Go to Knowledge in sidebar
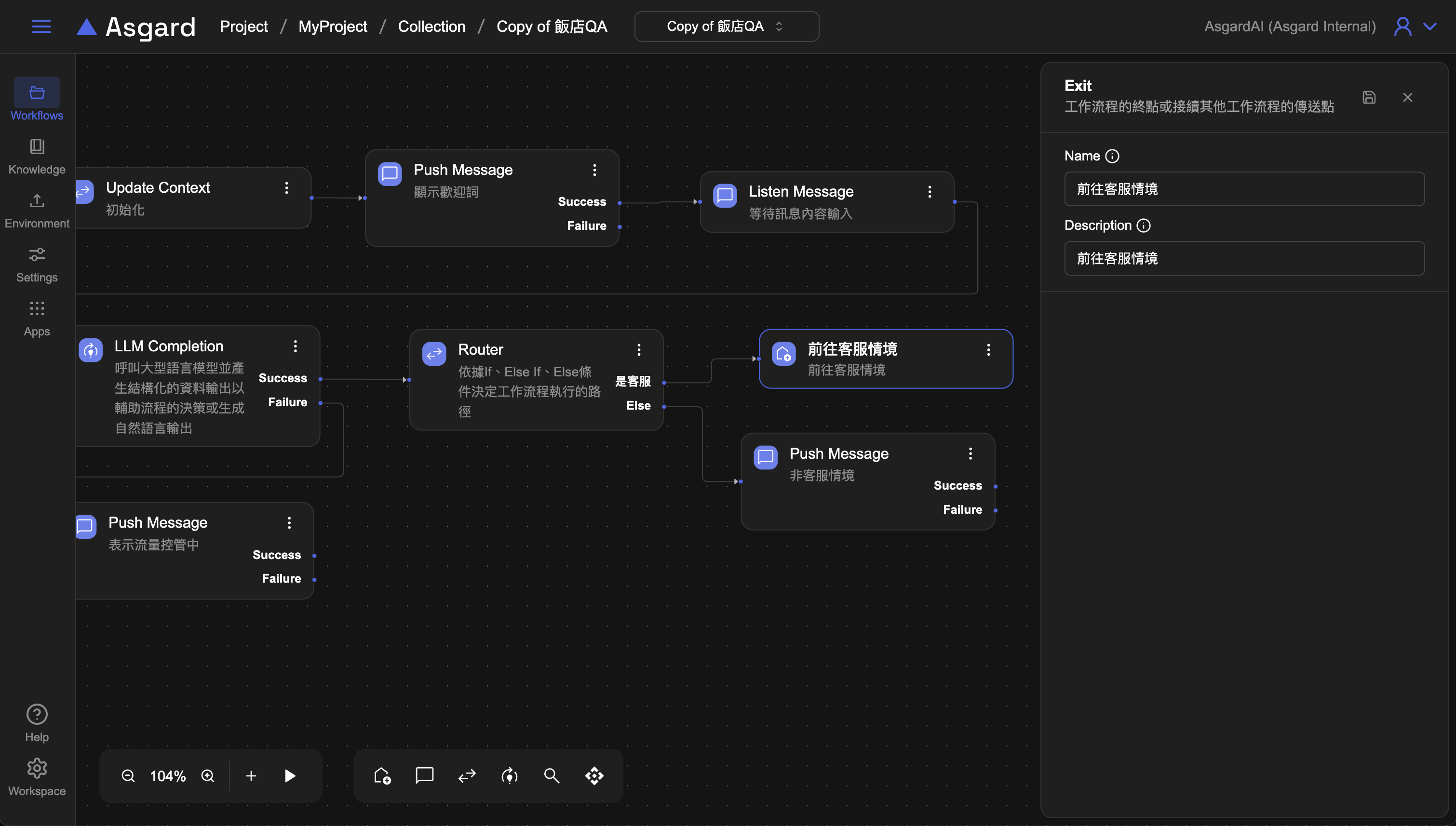The width and height of the screenshot is (1456, 826). [37, 157]
